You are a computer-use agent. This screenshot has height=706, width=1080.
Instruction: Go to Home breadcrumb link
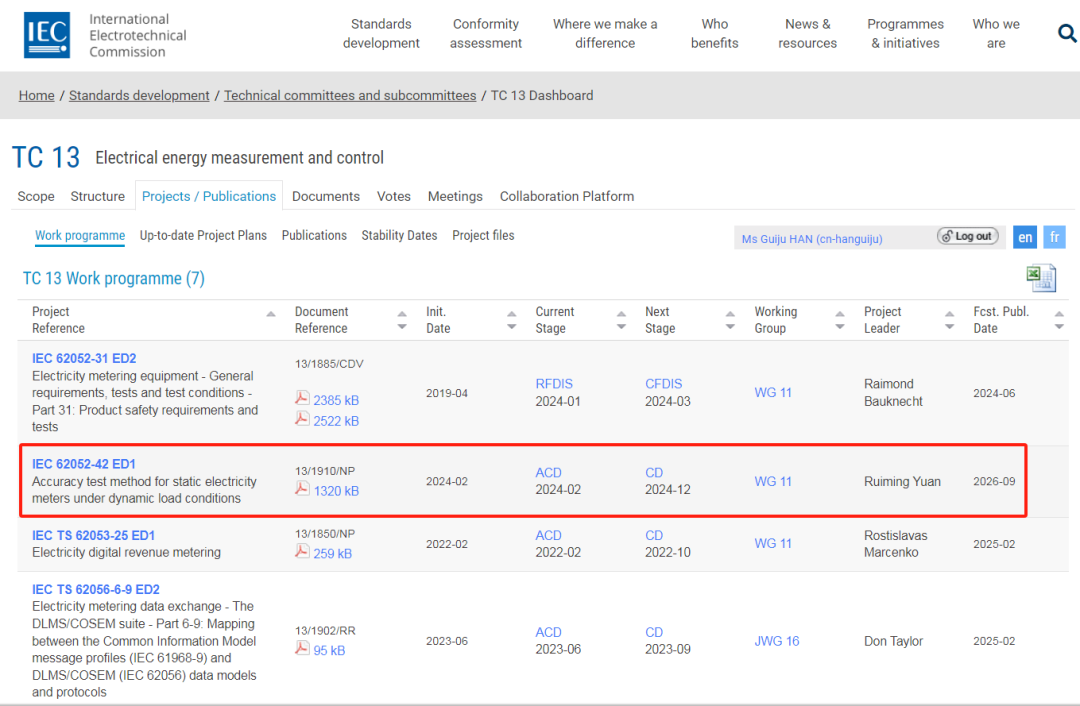coord(37,95)
